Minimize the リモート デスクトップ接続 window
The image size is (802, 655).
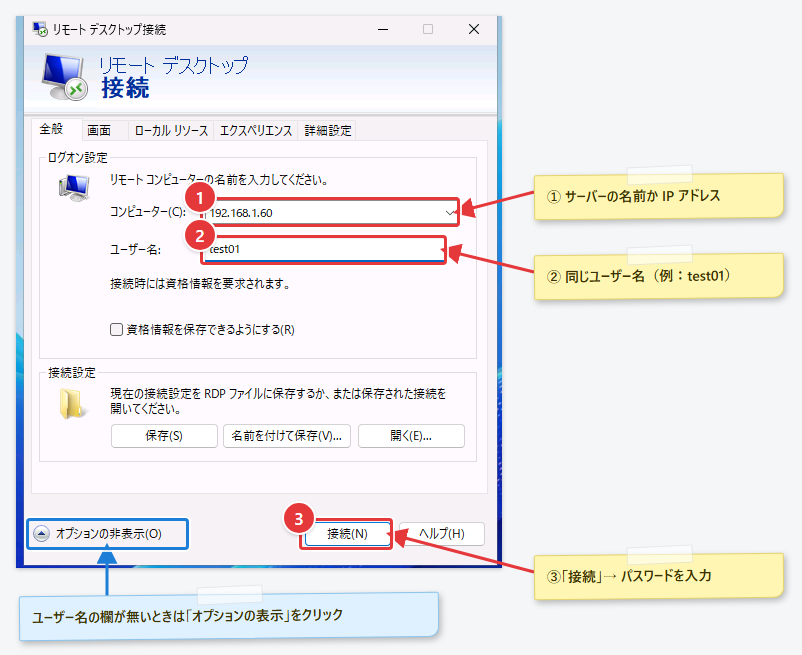tap(383, 30)
